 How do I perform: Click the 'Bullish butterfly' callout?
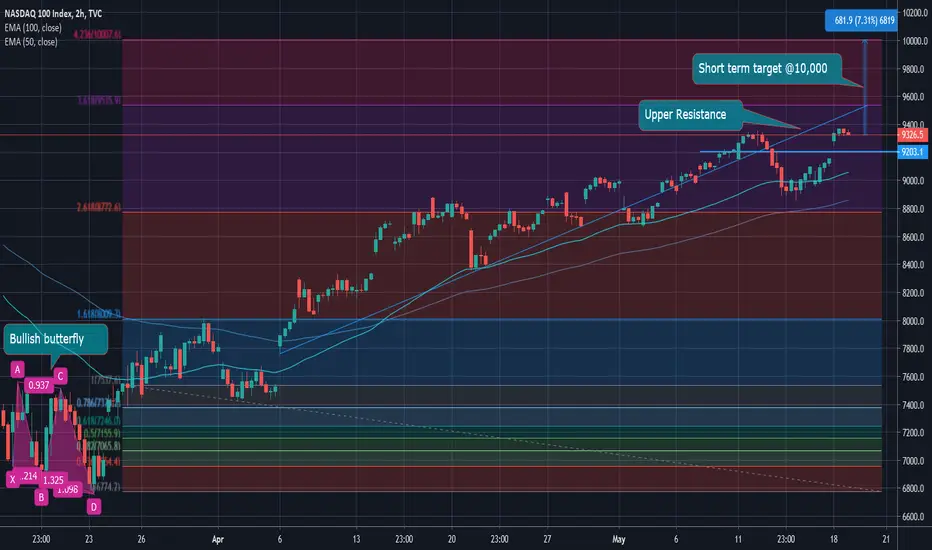coord(55,339)
